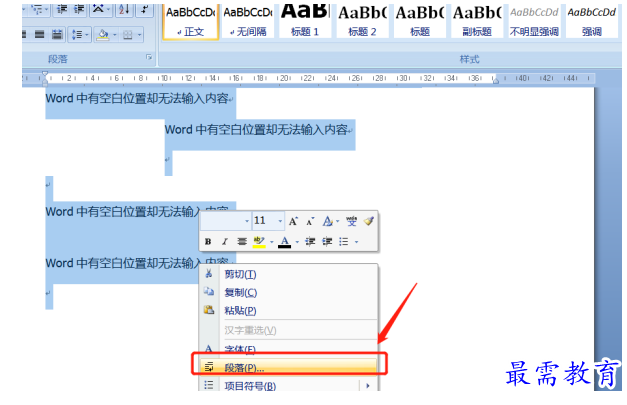Choose 复制(C) from context menu
This screenshot has width=627, height=405.
coord(241,292)
